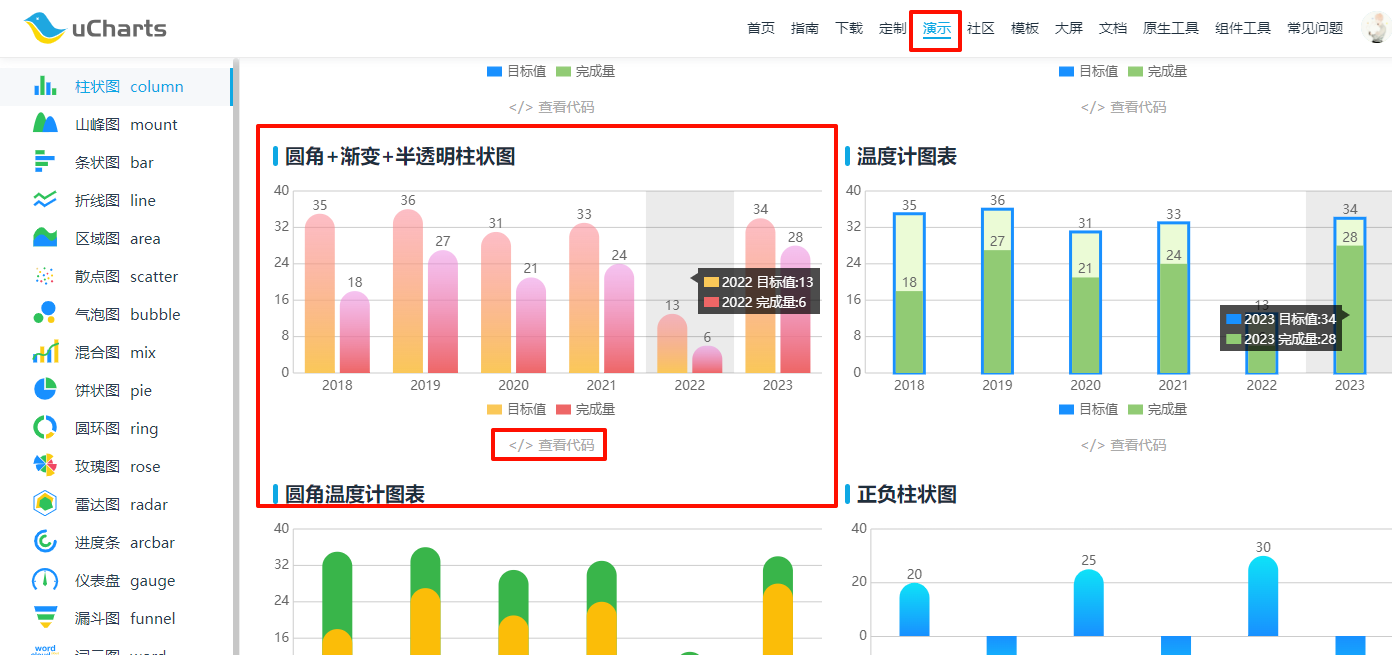This screenshot has height=655, width=1392.
Task: Switch to the 演示 demo tab
Action: pyautogui.click(x=937, y=28)
